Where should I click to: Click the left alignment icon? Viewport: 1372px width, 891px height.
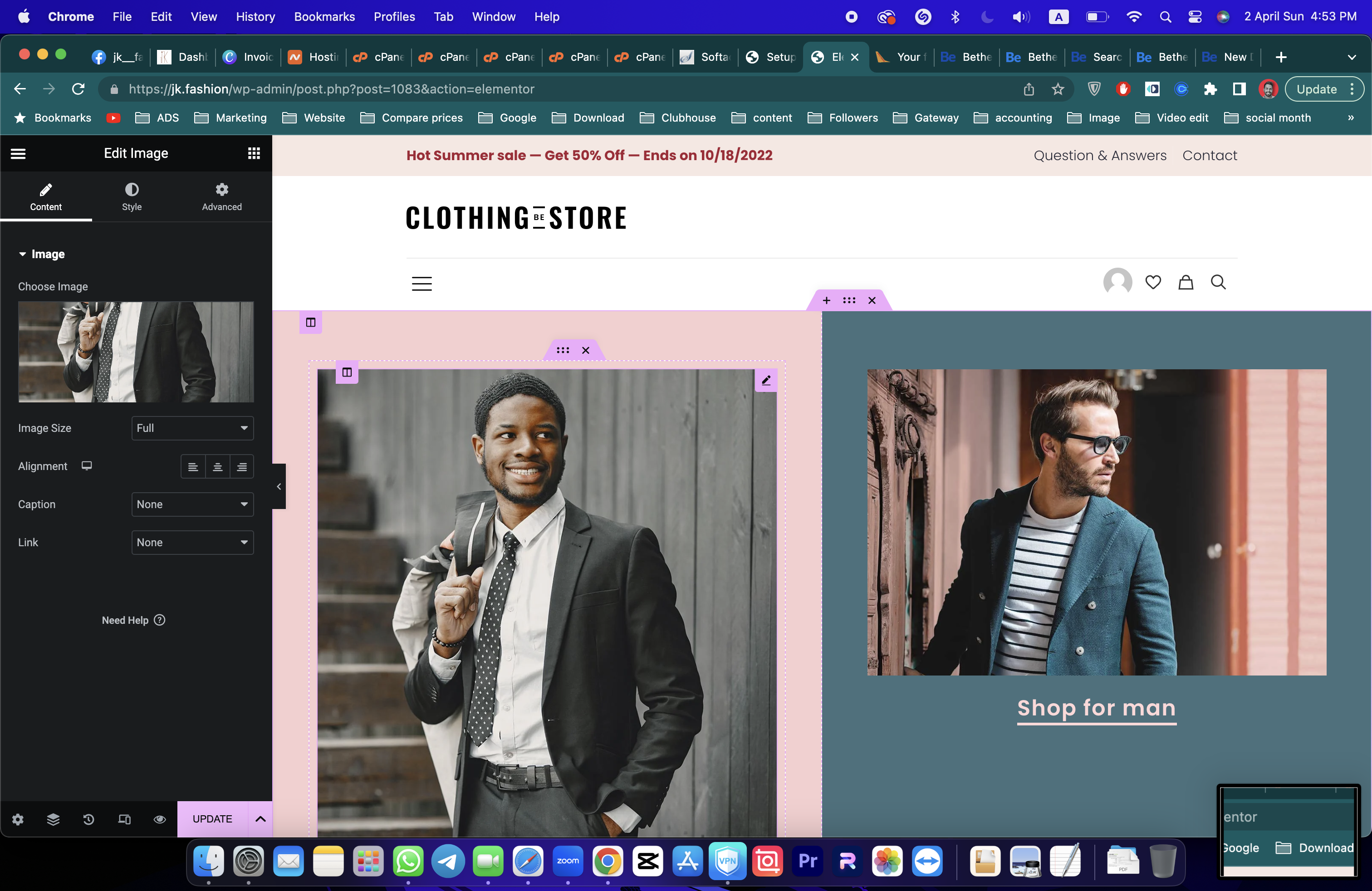pyautogui.click(x=193, y=466)
